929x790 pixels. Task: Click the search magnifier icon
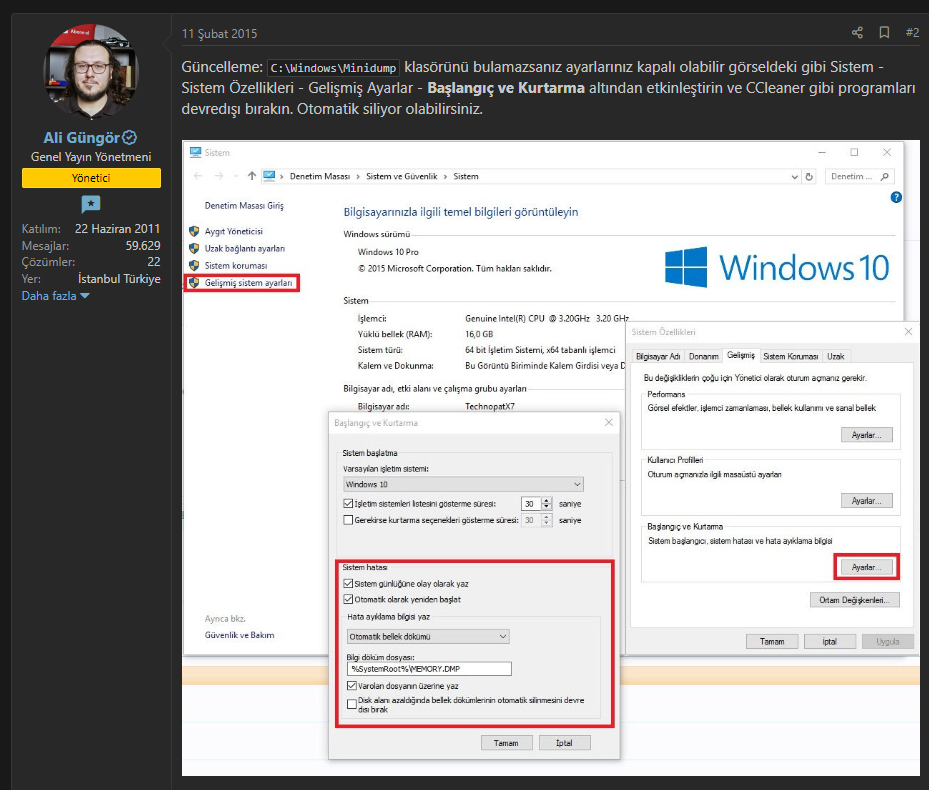(x=885, y=177)
